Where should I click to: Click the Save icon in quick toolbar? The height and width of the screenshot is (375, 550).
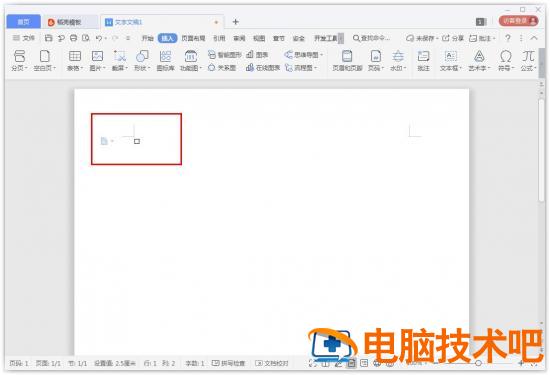pyautogui.click(x=48, y=38)
